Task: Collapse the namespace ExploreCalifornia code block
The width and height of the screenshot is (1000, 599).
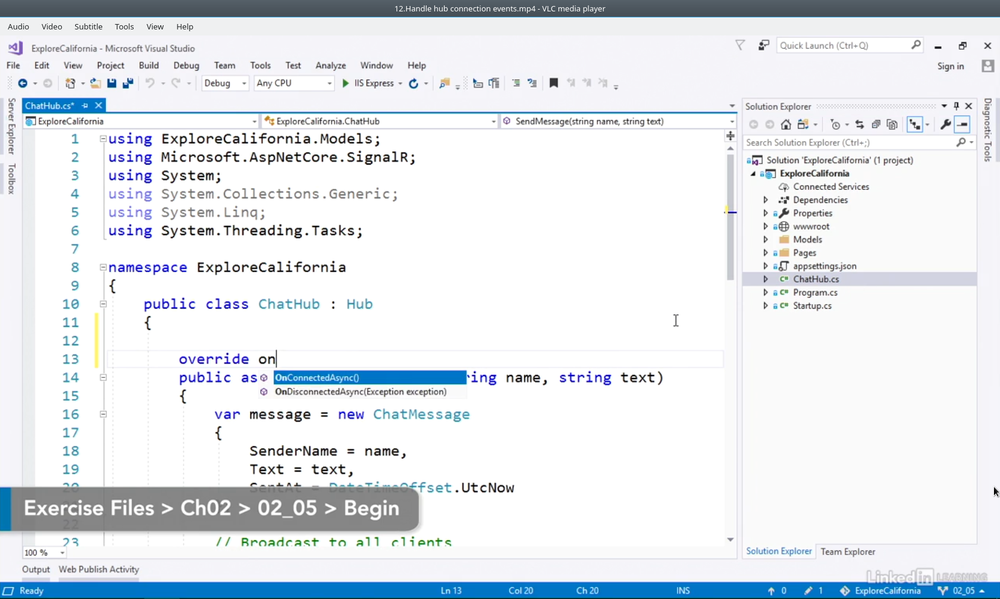Action: (103, 267)
